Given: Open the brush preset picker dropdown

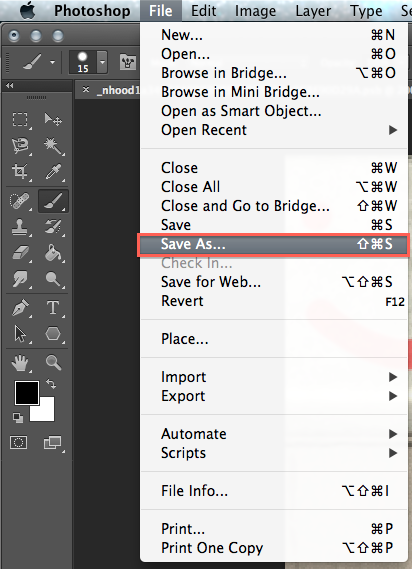Looking at the screenshot, I should pyautogui.click(x=102, y=62).
